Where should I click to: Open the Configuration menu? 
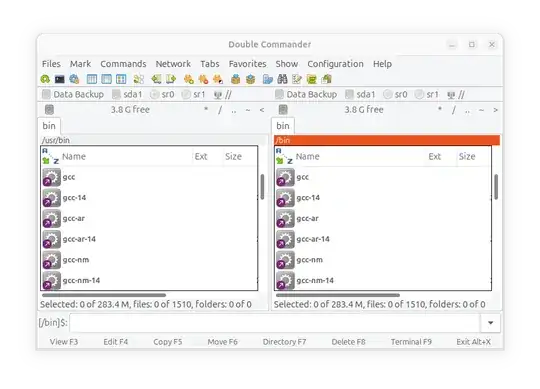[335, 64]
